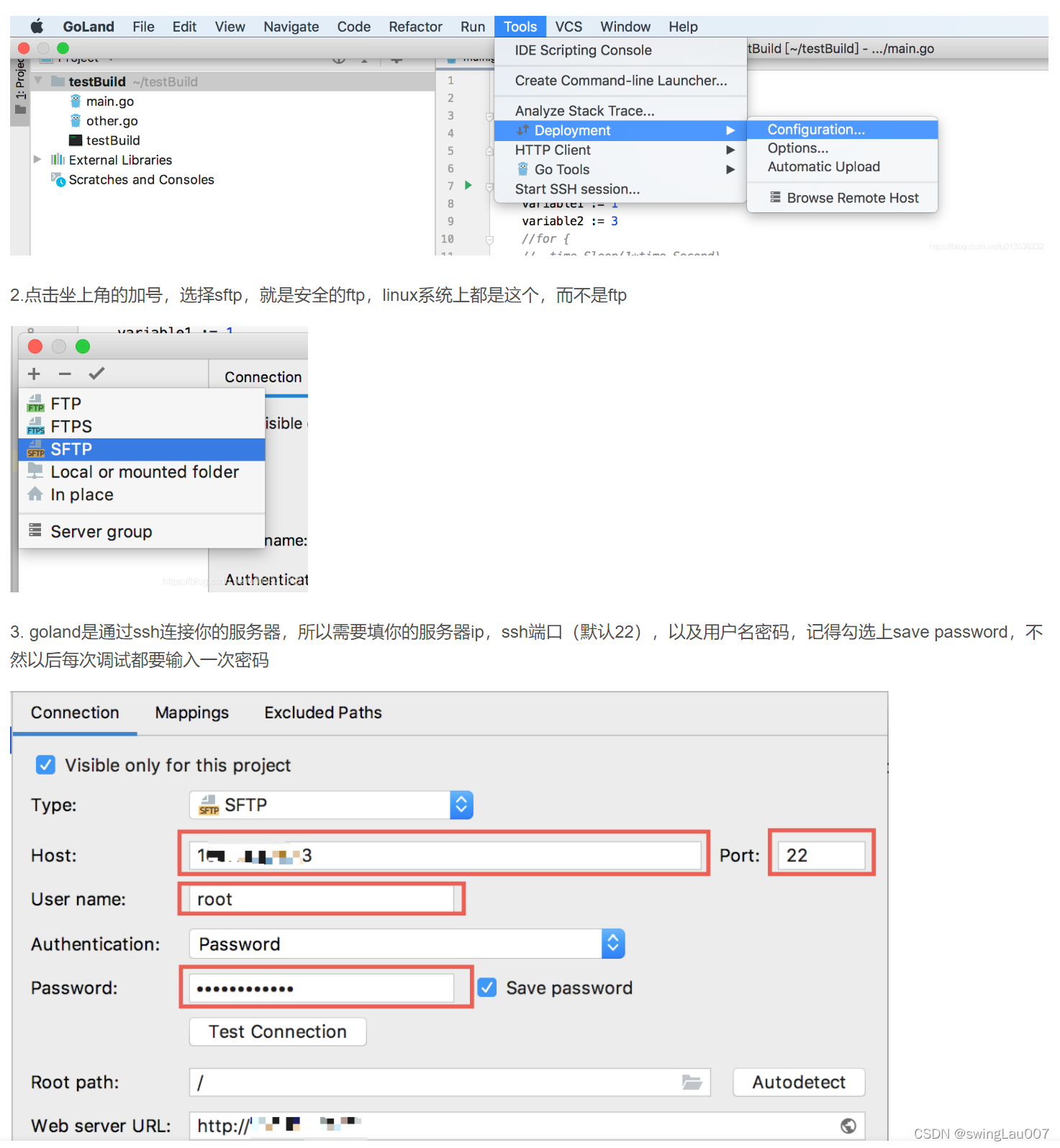Click the Go gopher icon beside main.go
This screenshot has width=1060, height=1148.
click(76, 101)
